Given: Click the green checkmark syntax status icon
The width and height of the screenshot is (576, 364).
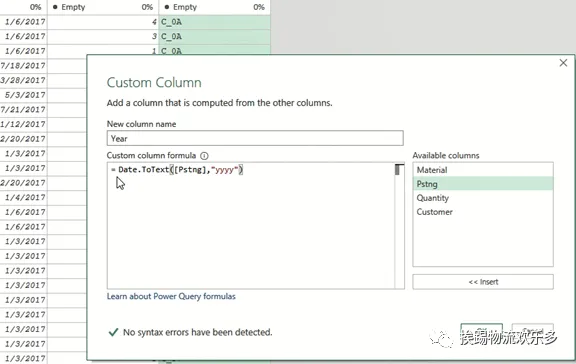Looking at the screenshot, I should (113, 332).
